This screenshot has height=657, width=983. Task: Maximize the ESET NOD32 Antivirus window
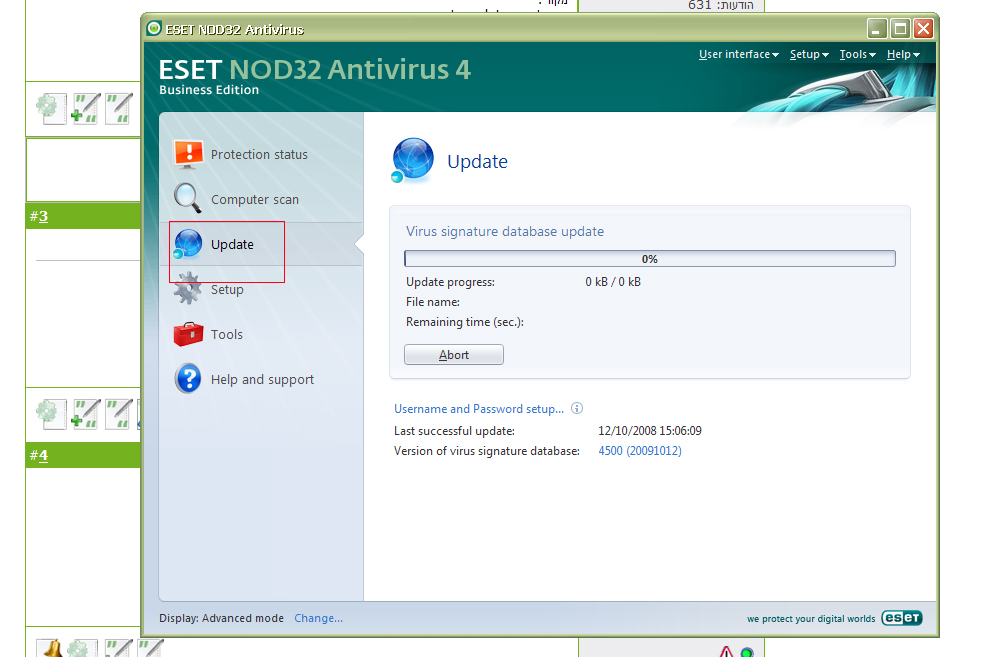[900, 28]
